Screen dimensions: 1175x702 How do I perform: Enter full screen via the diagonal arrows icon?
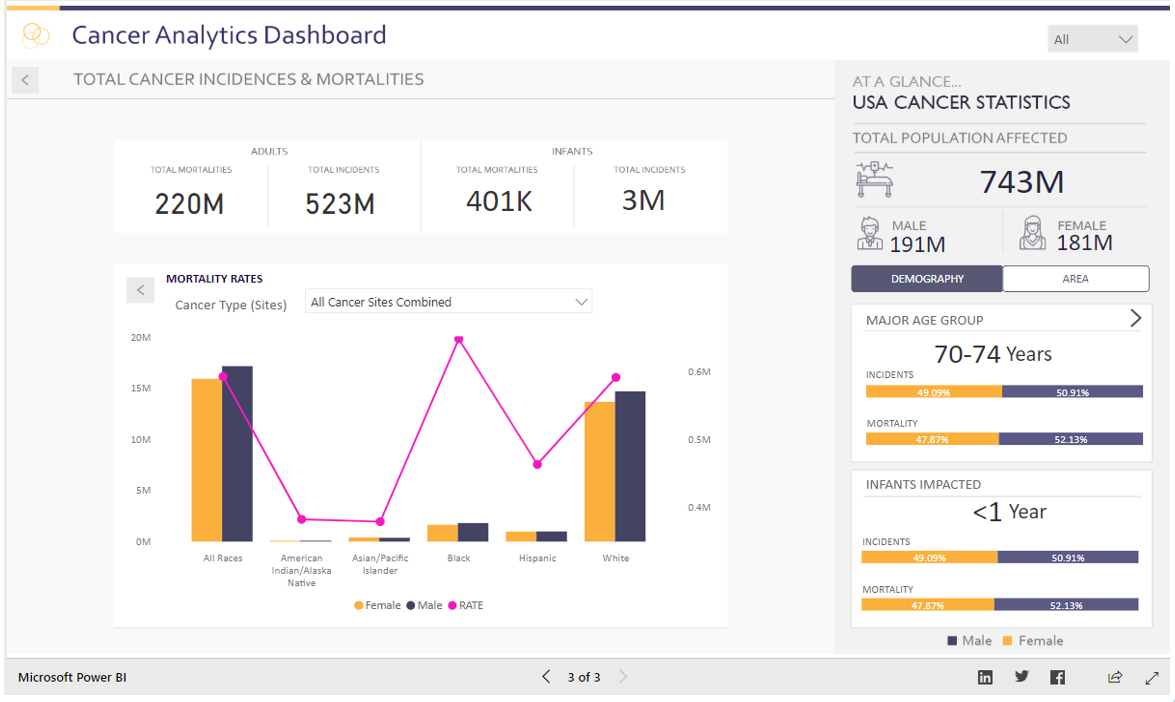point(1150,677)
